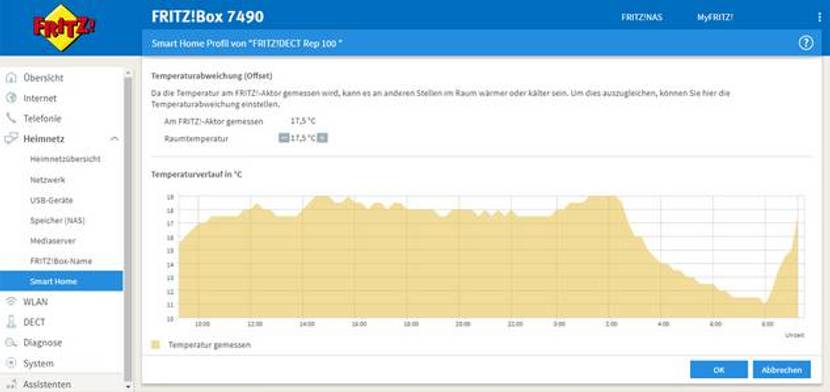Open Internet via its globe icon
This screenshot has width=830, height=392.
[11, 98]
